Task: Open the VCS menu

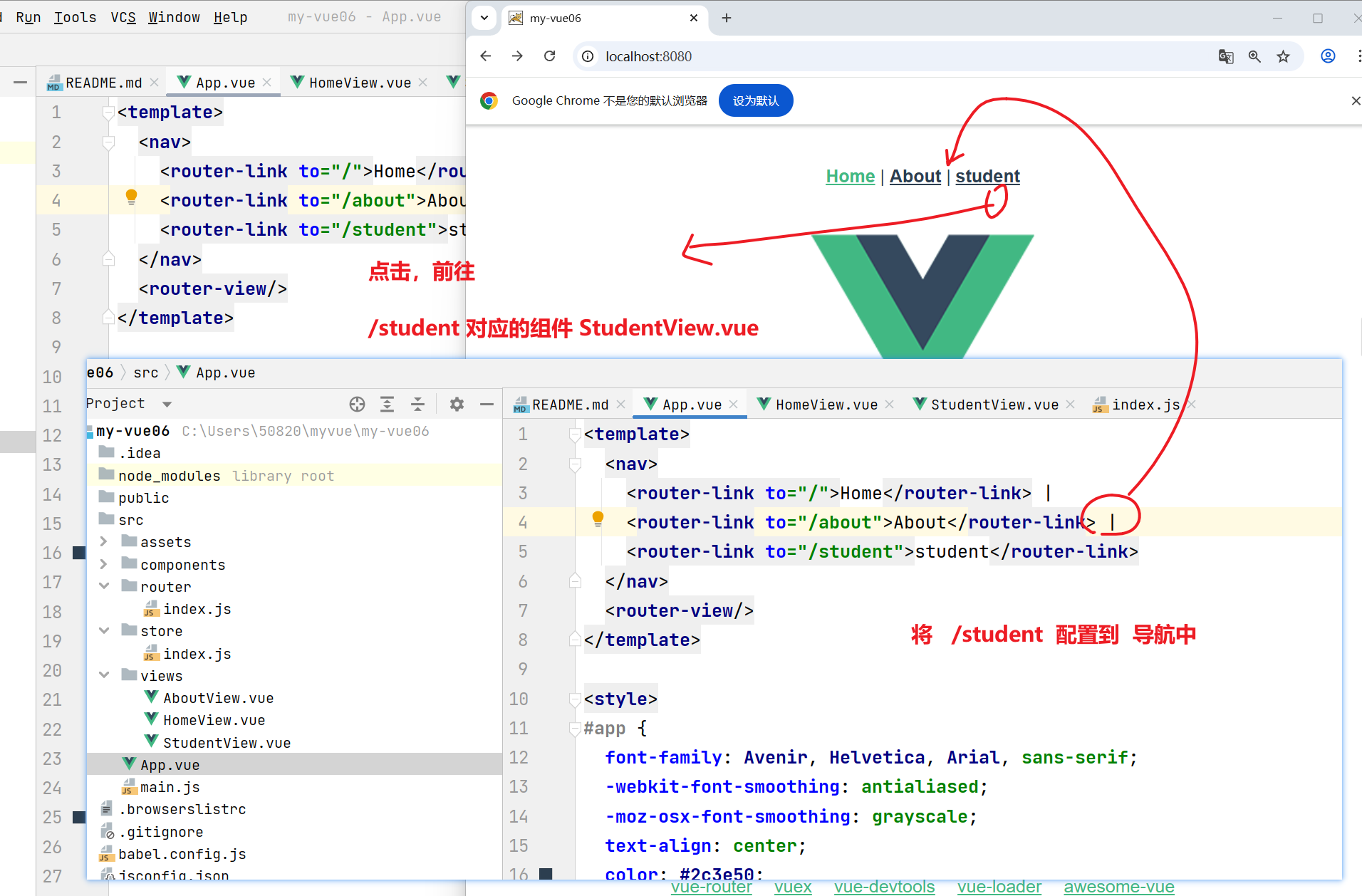Action: (x=123, y=17)
